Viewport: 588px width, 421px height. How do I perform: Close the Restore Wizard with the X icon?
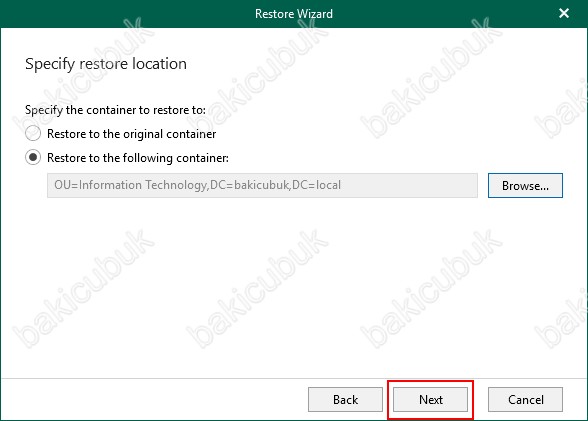(x=564, y=13)
